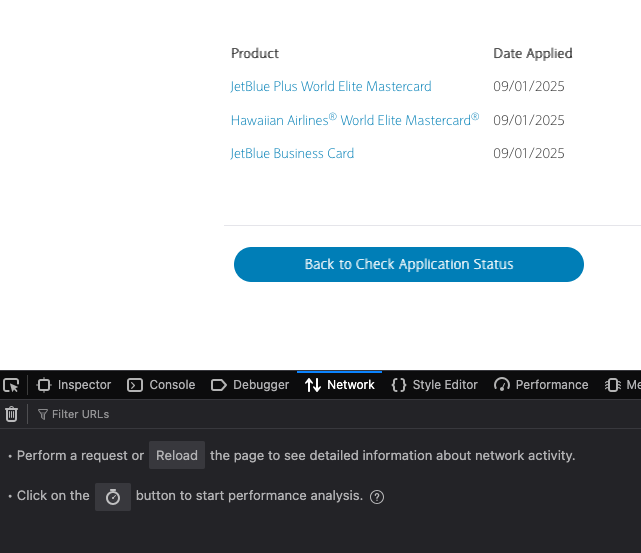Click the Date Applied column header
This screenshot has width=641, height=553.
point(532,54)
